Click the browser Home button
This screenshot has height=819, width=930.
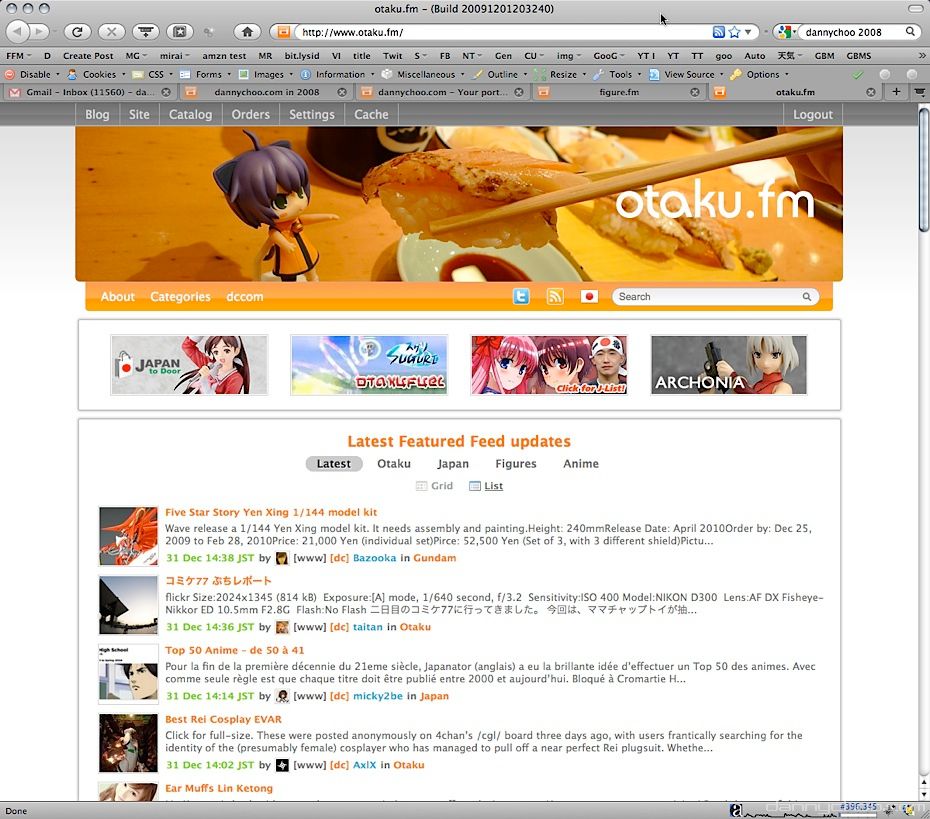(x=248, y=32)
